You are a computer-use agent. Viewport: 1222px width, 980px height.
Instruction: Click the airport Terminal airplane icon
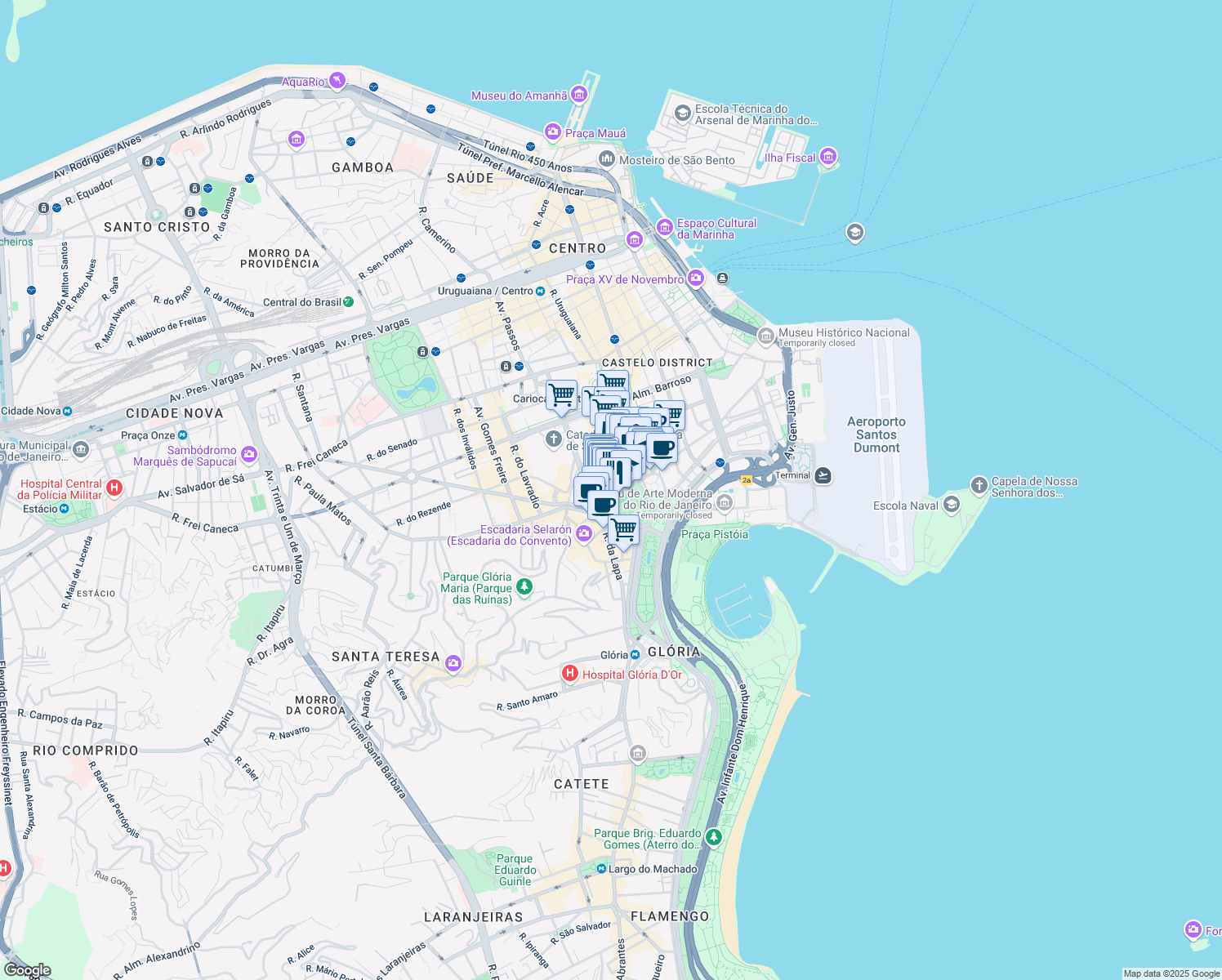pyautogui.click(x=823, y=475)
